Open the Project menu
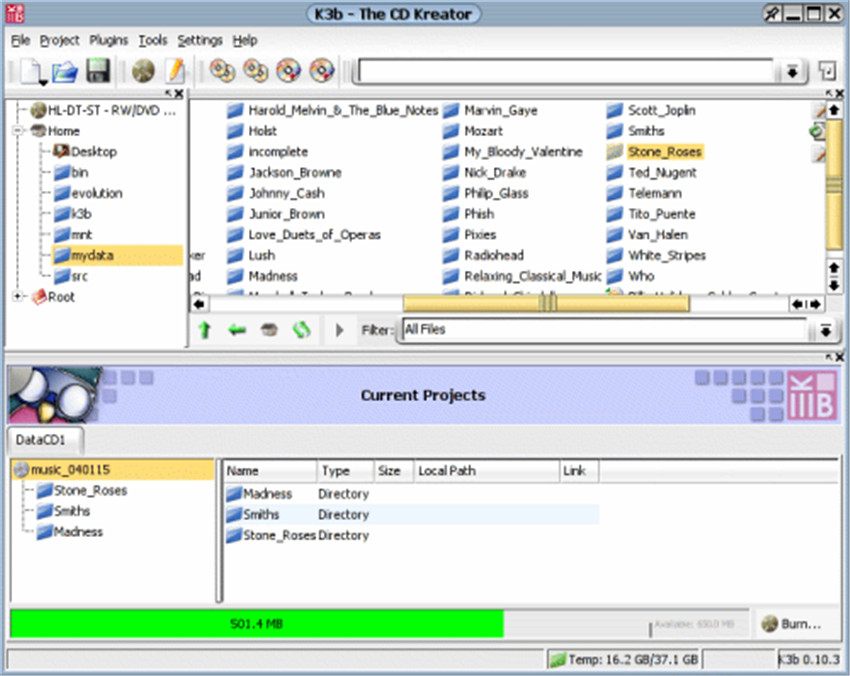 point(60,40)
